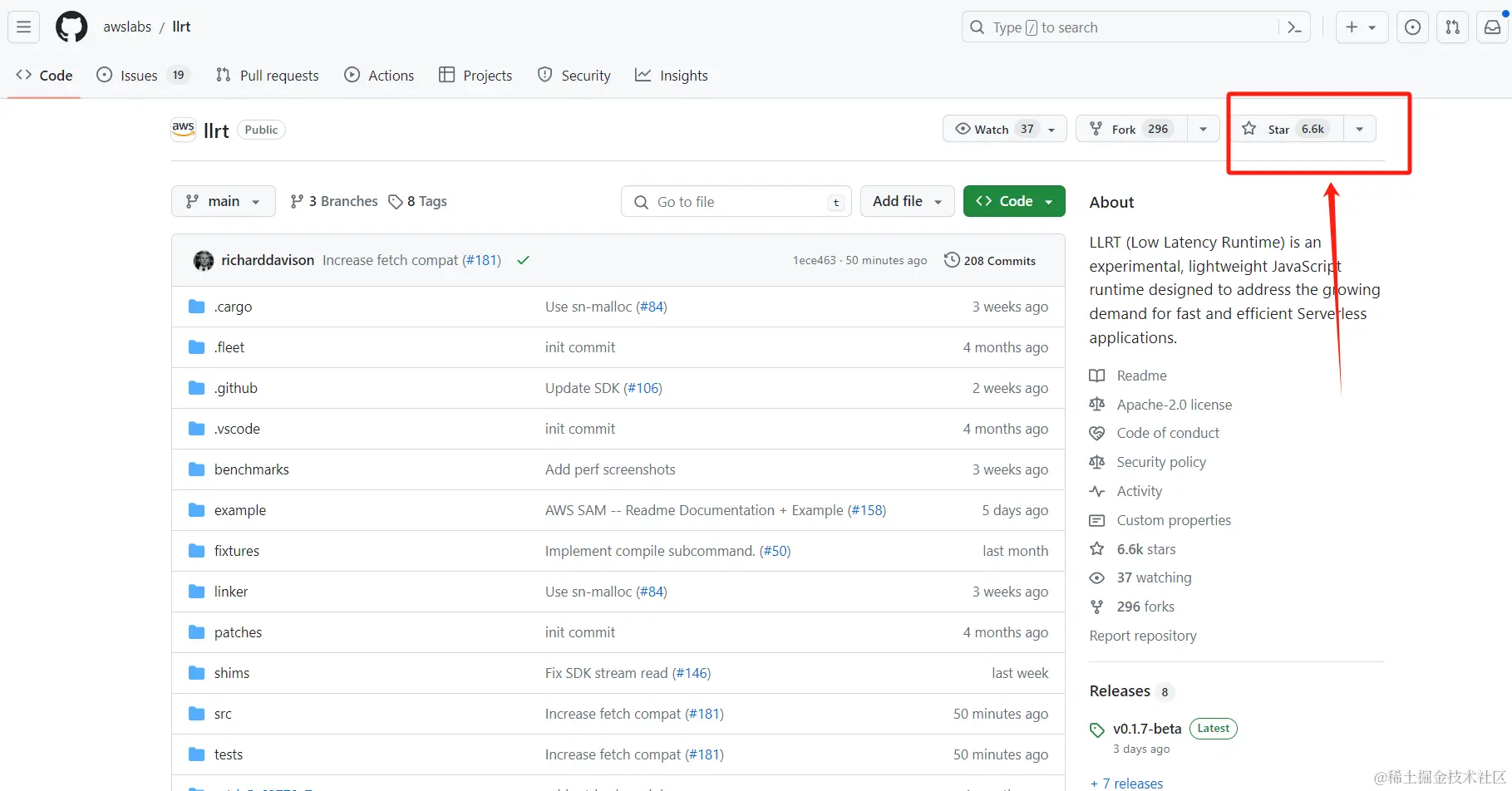Open the create new plus dropdown
1512x791 pixels.
(1361, 27)
